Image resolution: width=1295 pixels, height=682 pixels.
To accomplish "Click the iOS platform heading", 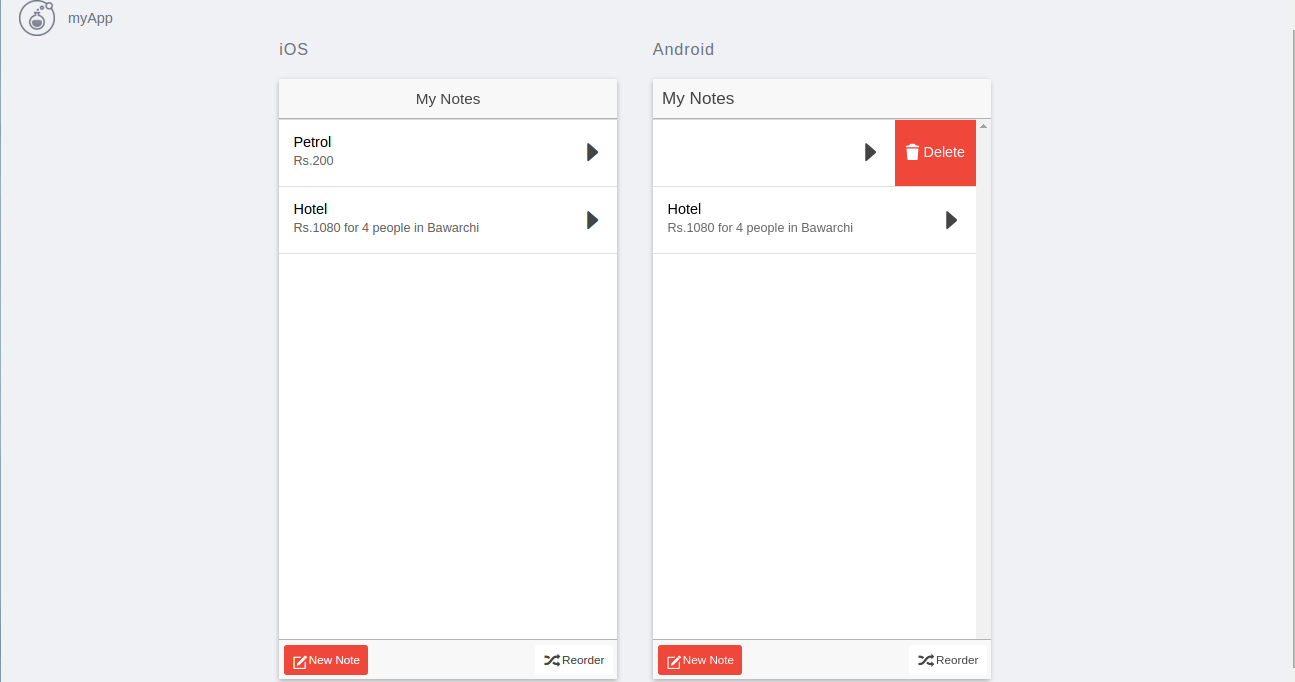I will [x=293, y=49].
